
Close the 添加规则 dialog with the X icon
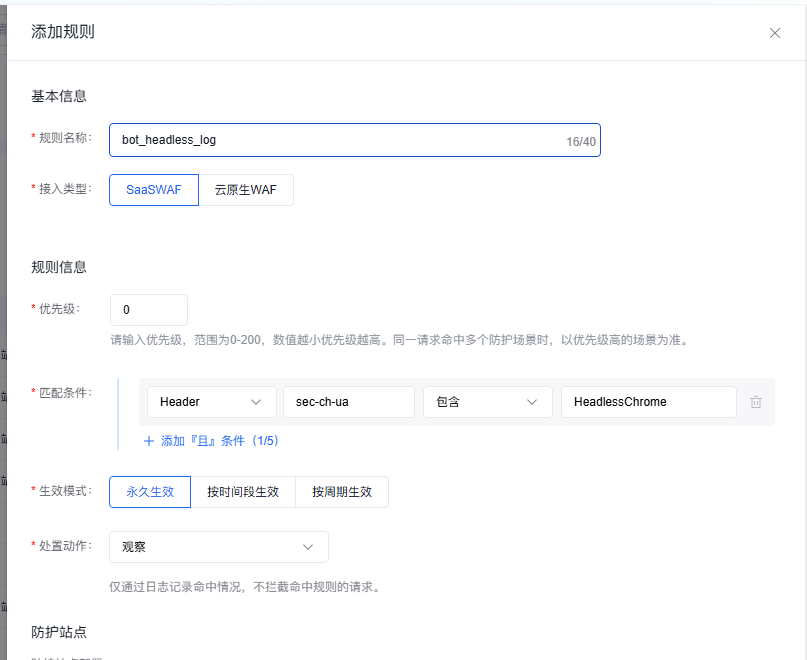[x=775, y=33]
